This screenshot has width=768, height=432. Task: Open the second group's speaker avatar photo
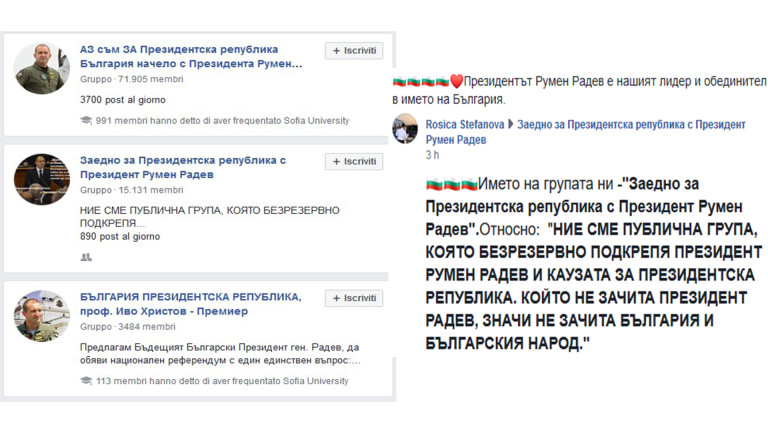coord(42,179)
